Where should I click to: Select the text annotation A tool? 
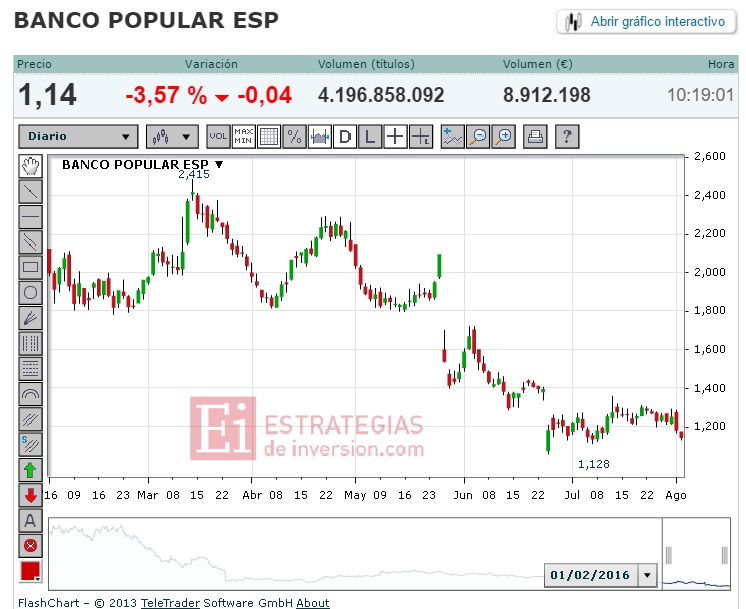30,521
